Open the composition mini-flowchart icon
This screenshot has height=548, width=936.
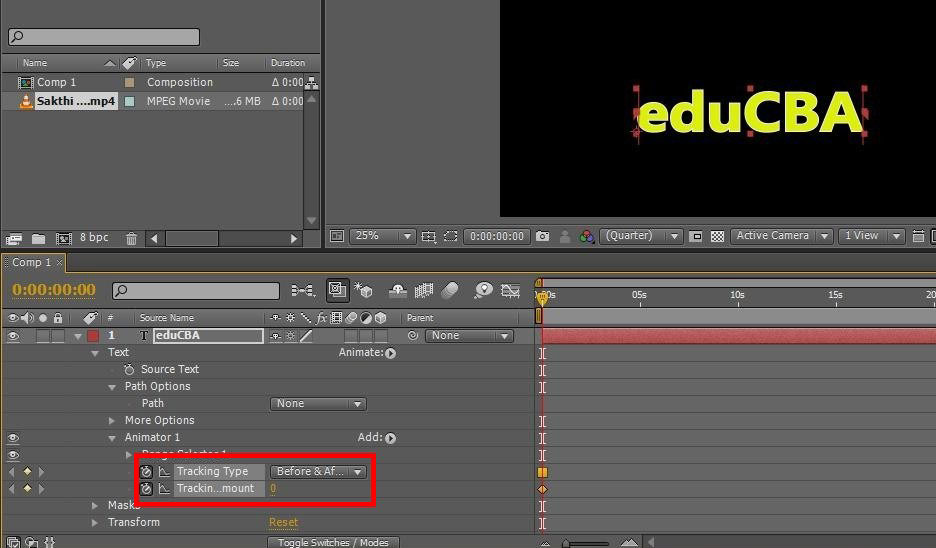tap(303, 291)
